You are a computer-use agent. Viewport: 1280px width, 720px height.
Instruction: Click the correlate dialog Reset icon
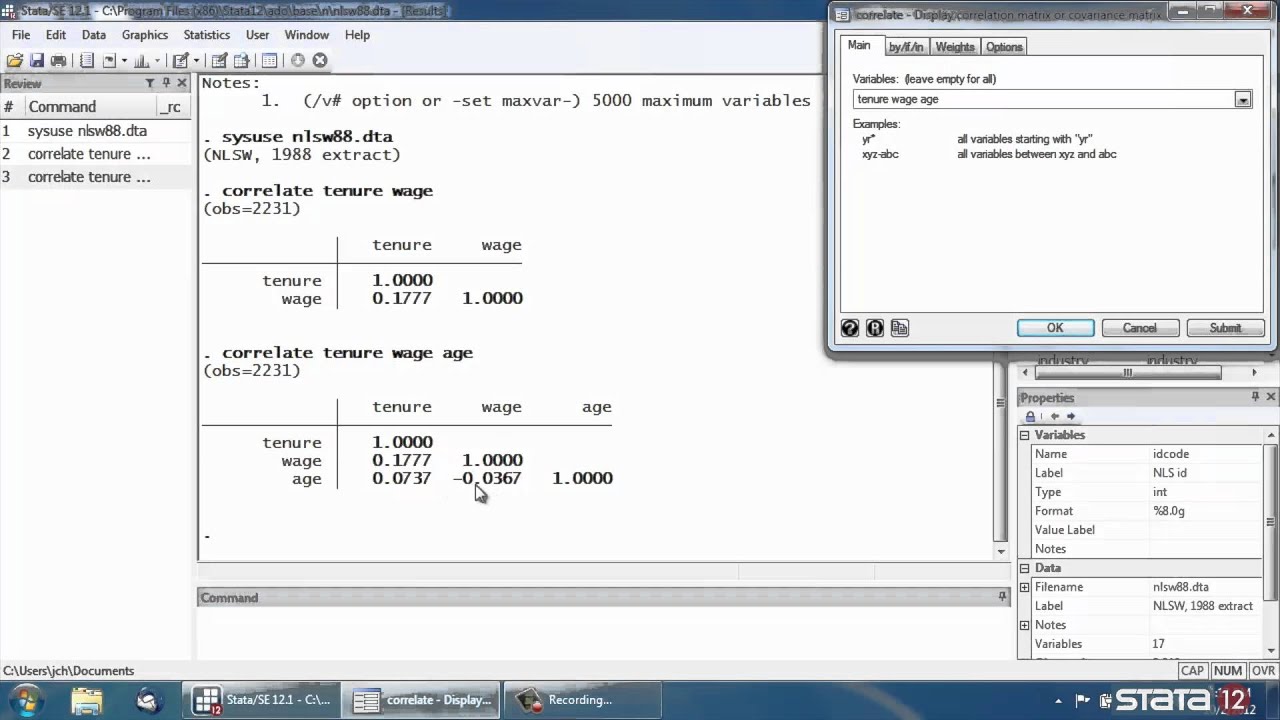point(875,328)
